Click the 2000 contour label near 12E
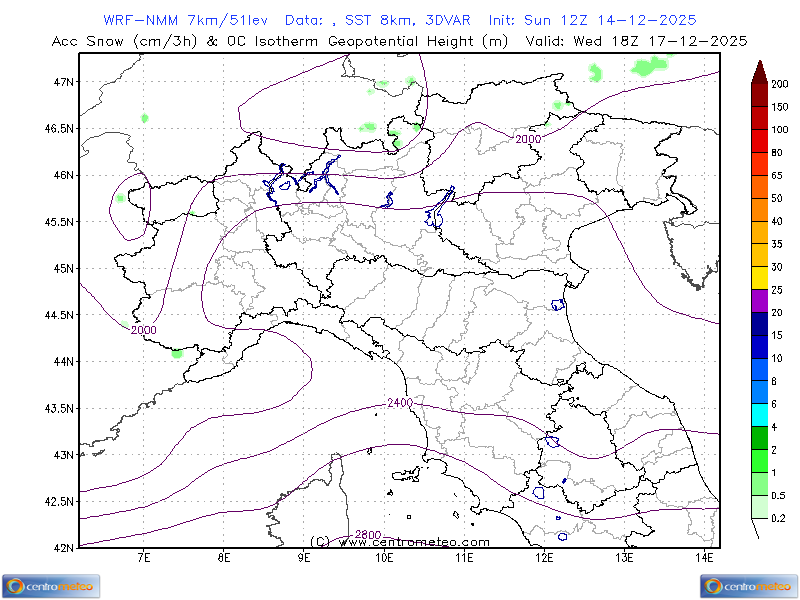The image size is (800, 600). coord(528,139)
